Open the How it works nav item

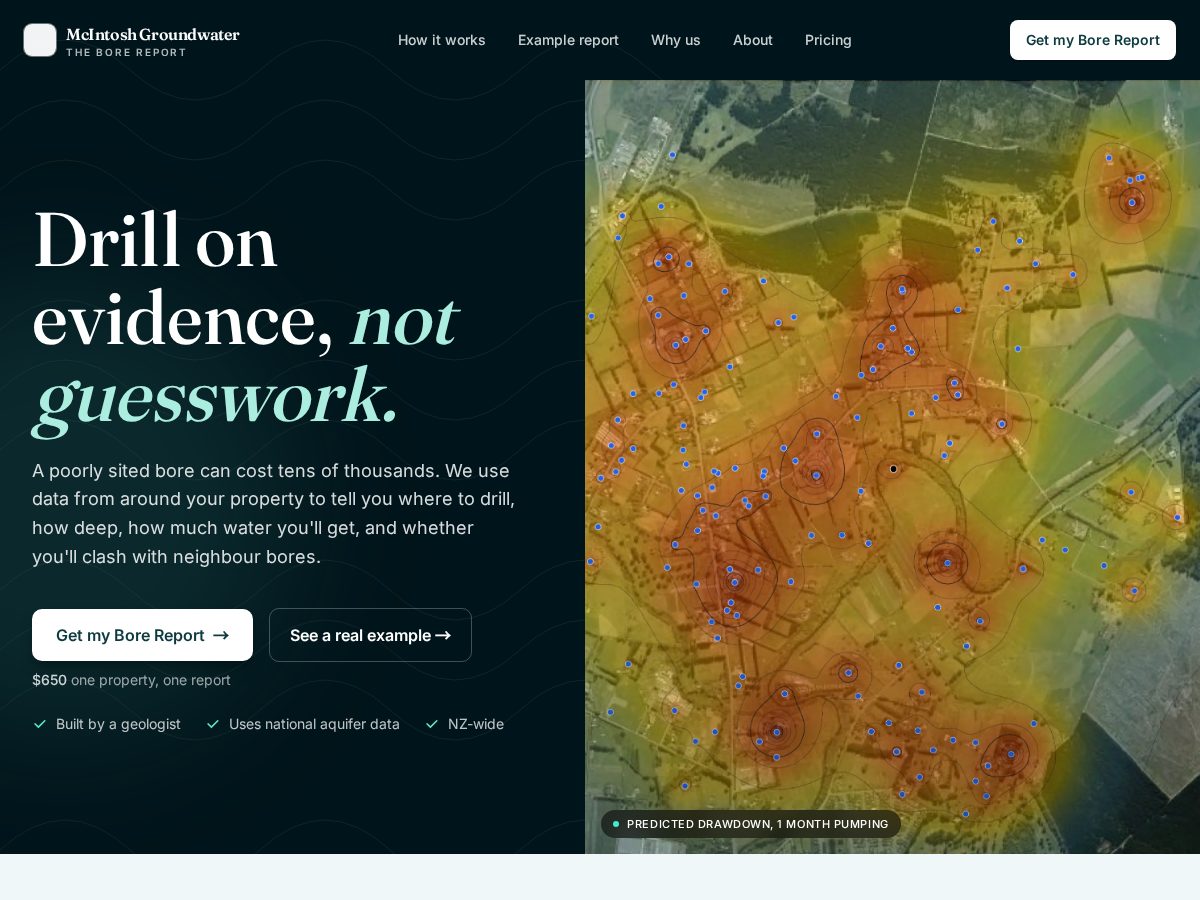[x=442, y=40]
